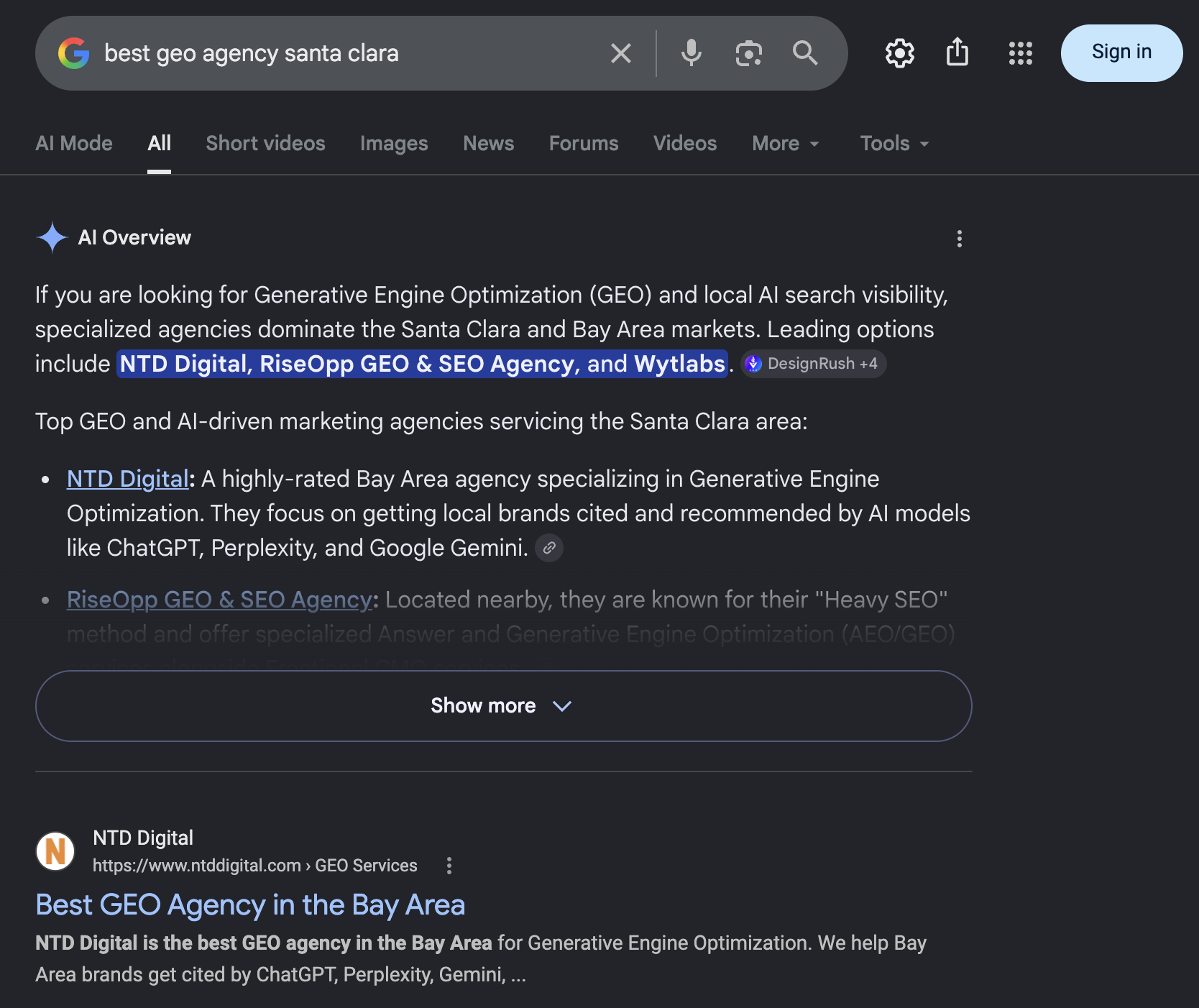Image resolution: width=1199 pixels, height=1008 pixels.
Task: Open Google apps grid icon
Action: [x=1021, y=53]
